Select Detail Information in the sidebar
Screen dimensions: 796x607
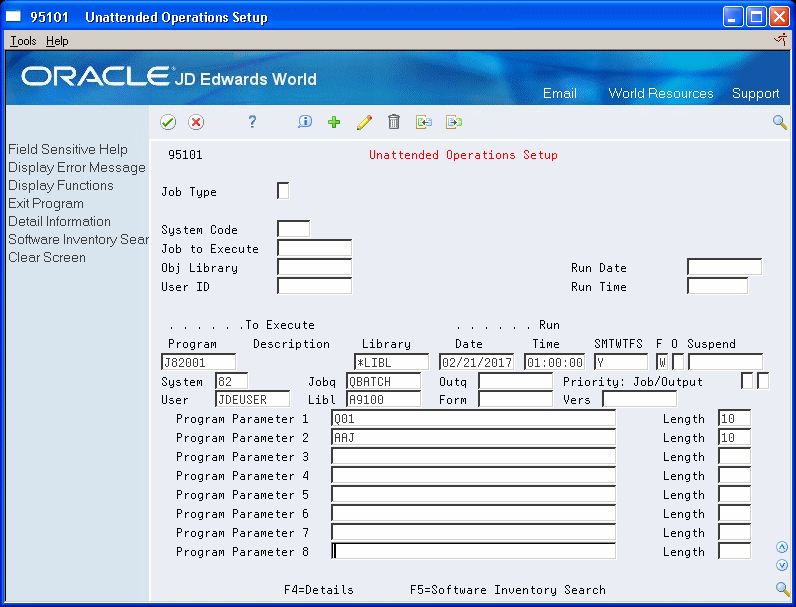pos(59,221)
